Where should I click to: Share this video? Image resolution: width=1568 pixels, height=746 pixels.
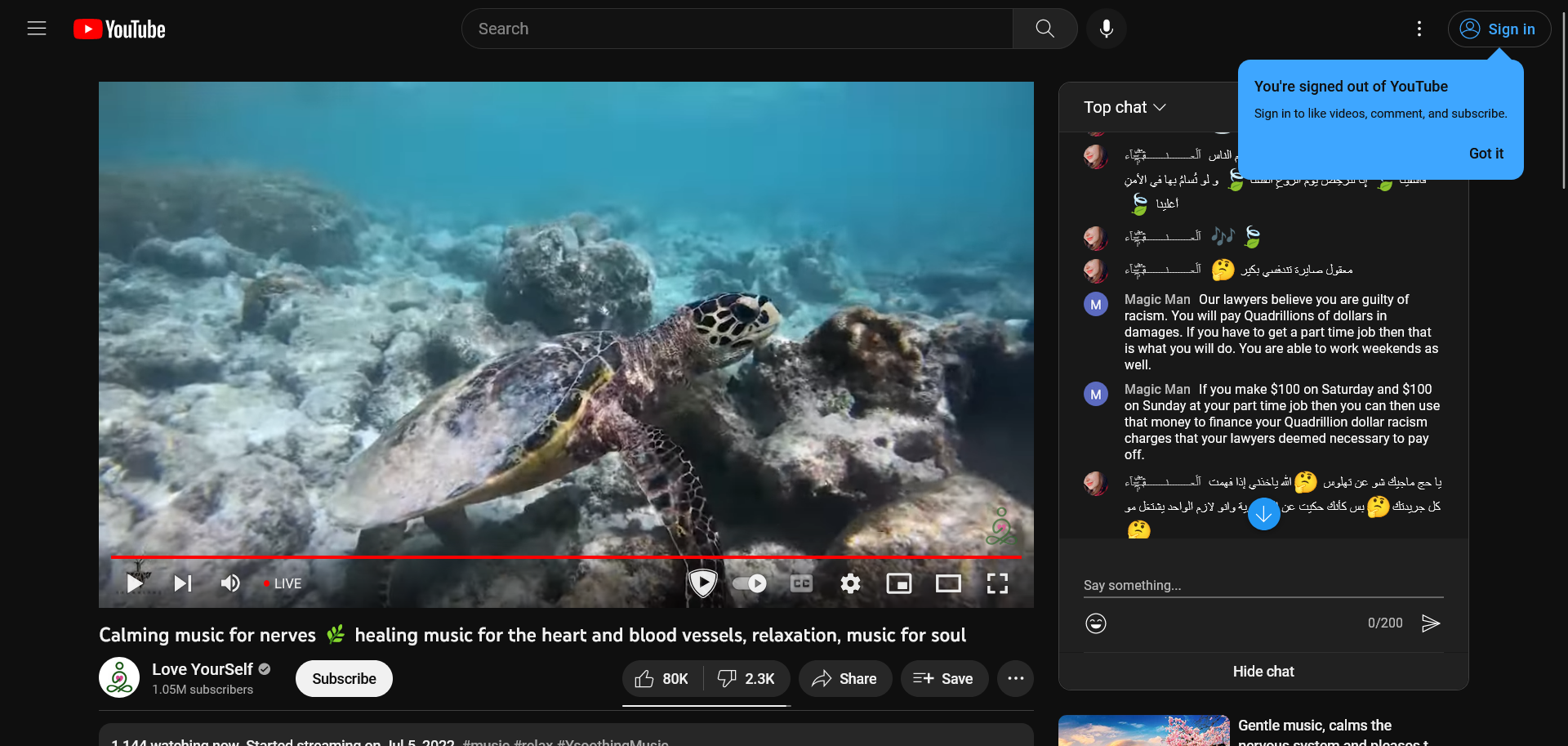pyautogui.click(x=845, y=679)
